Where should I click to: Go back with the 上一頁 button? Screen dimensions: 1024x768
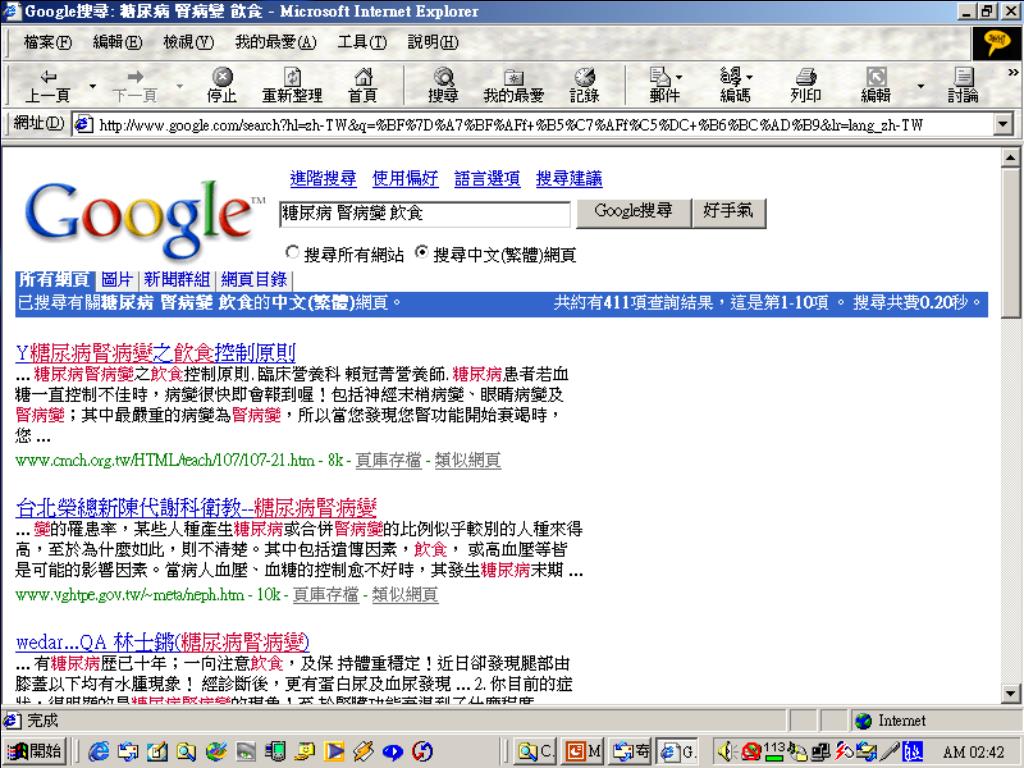pyautogui.click(x=47, y=86)
